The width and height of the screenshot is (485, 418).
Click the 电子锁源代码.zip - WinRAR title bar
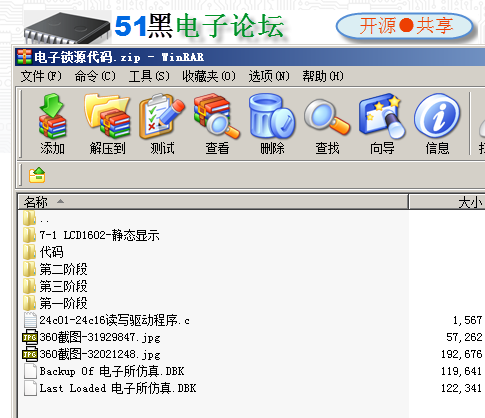coord(250,57)
